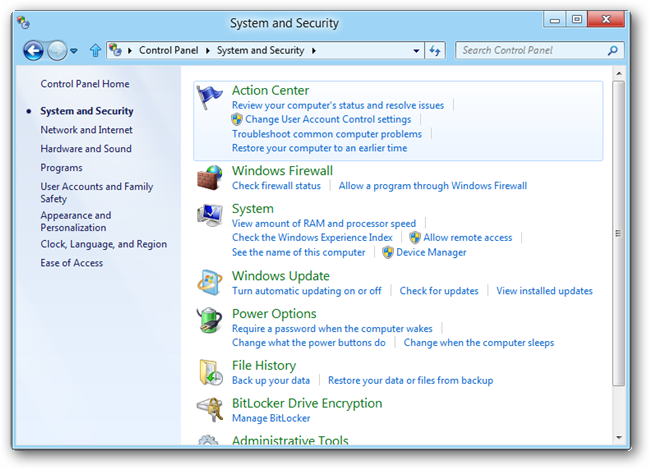Open Control Panel Home in the sidebar
This screenshot has width=650, height=469.
click(85, 84)
